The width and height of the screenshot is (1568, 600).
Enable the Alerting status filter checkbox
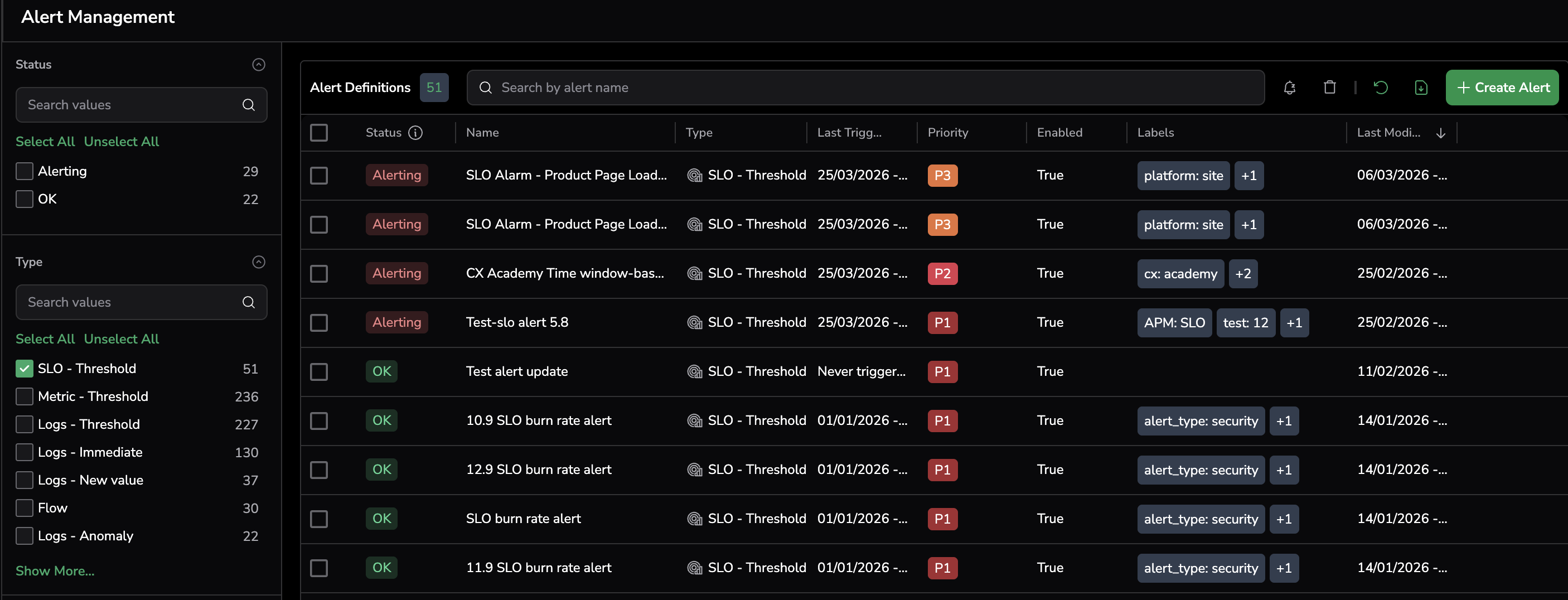pyautogui.click(x=25, y=172)
